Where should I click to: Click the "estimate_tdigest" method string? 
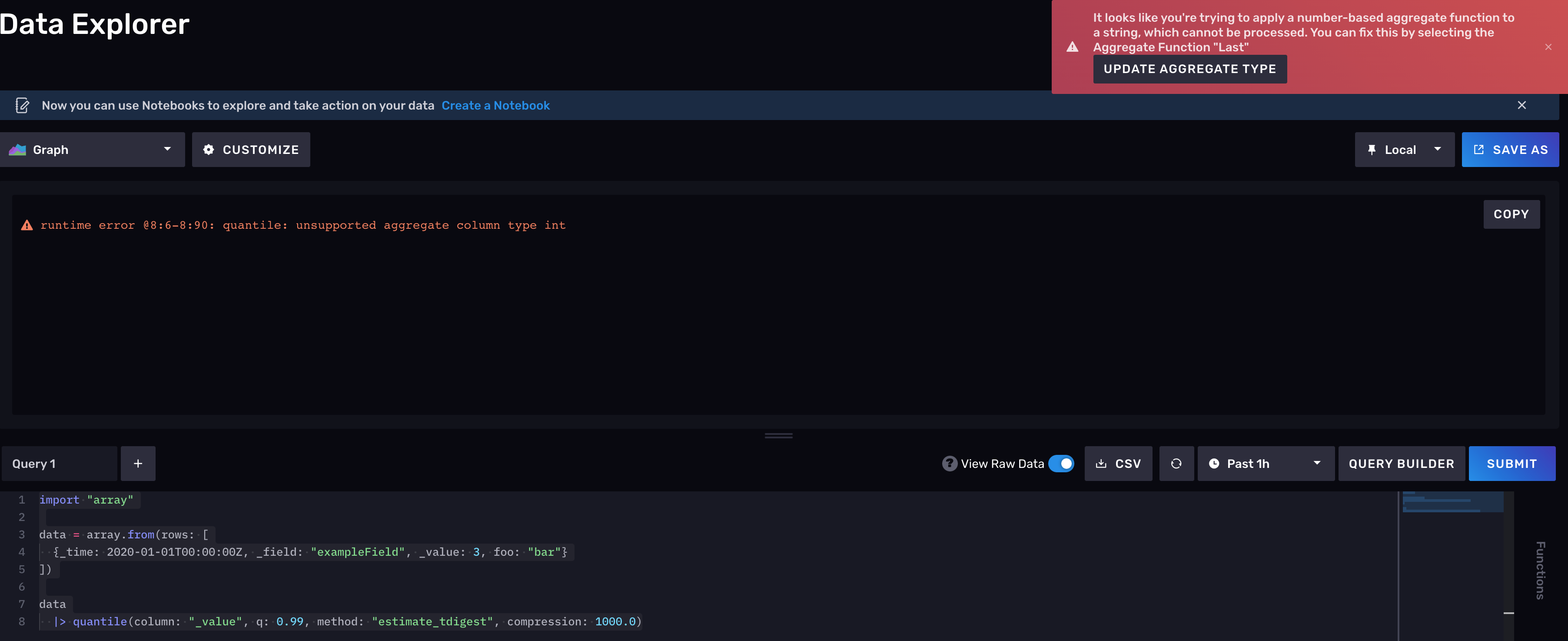[x=432, y=621]
